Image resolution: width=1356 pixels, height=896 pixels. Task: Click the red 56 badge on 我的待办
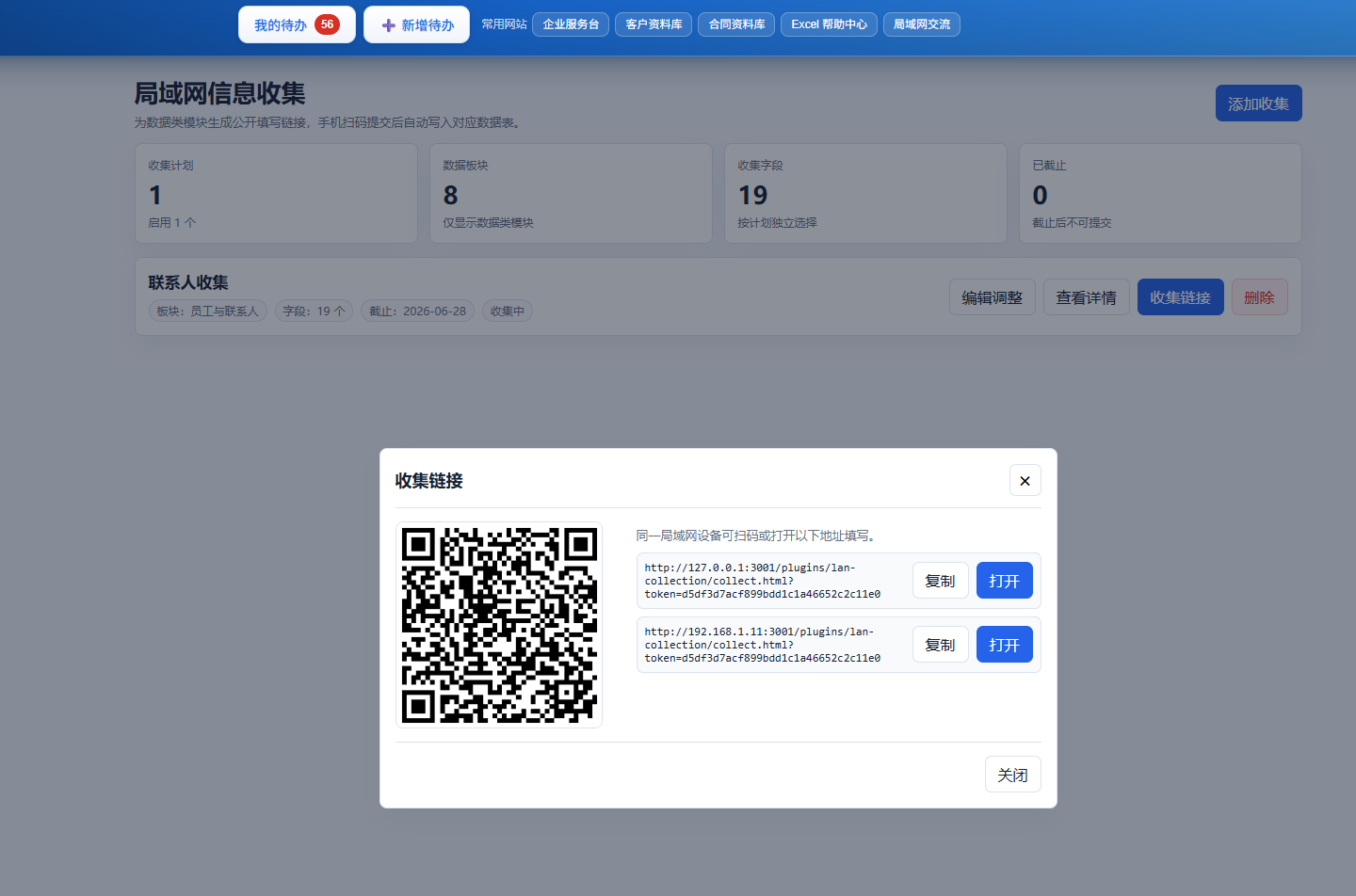coord(327,24)
